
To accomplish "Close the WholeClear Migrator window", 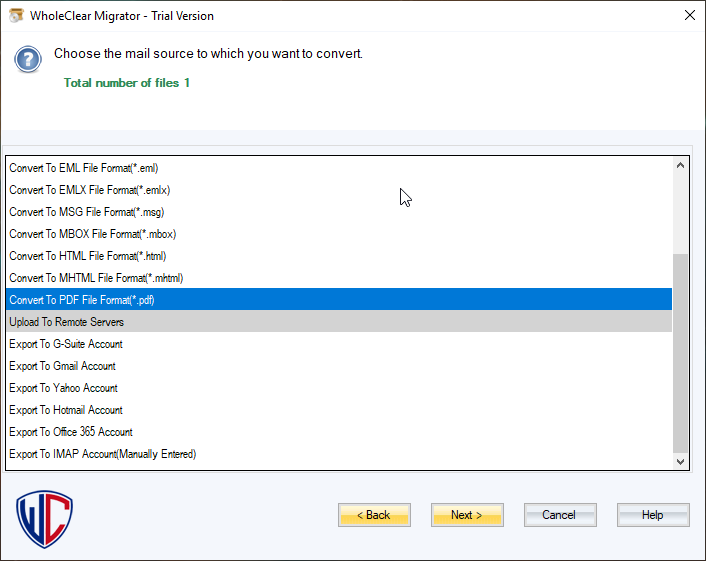I will pos(689,16).
